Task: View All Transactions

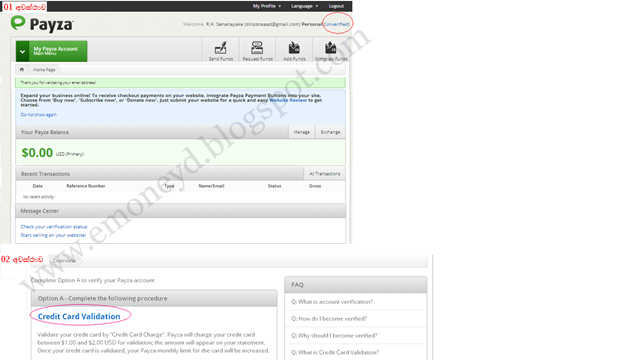Action: pos(324,174)
